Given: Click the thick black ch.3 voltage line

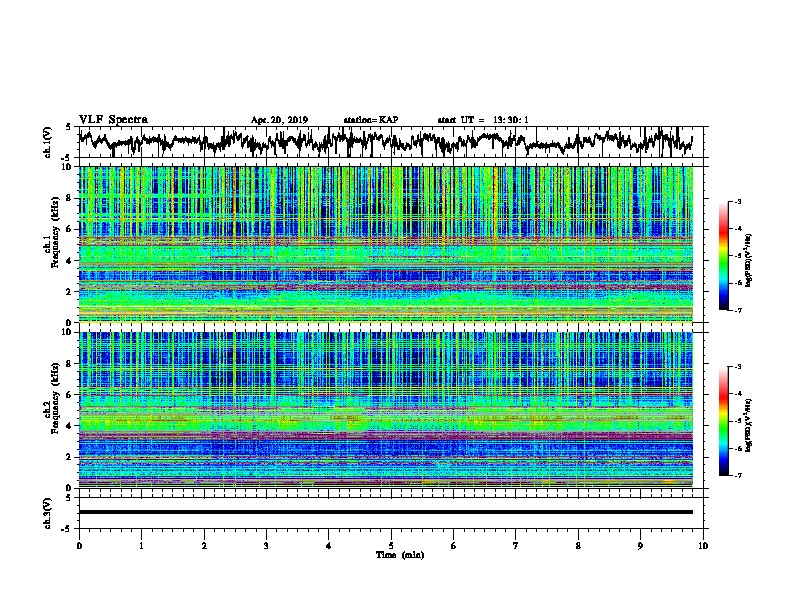Looking at the screenshot, I should click(x=385, y=512).
